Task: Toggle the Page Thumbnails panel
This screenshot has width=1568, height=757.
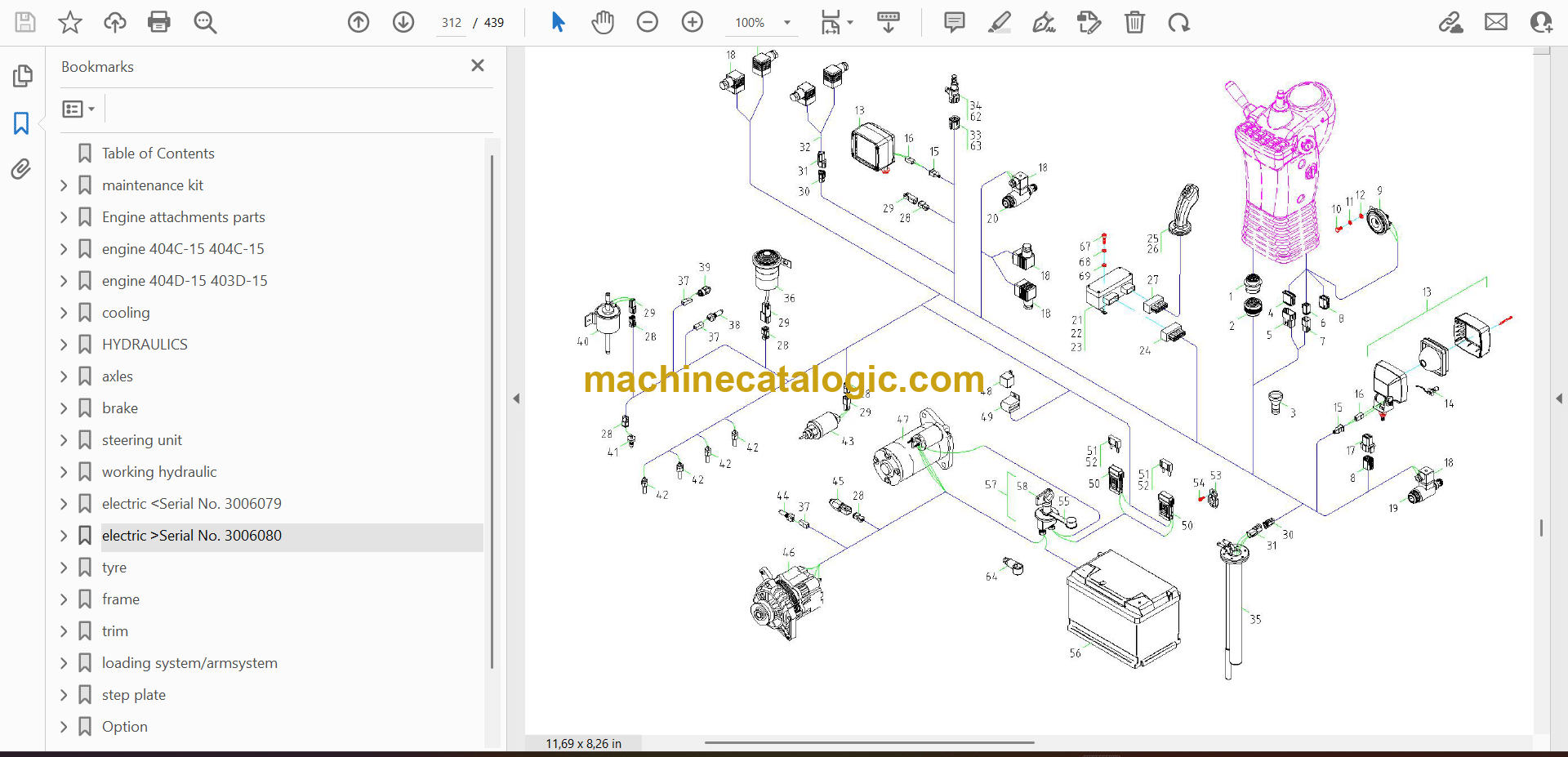Action: pos(22,76)
